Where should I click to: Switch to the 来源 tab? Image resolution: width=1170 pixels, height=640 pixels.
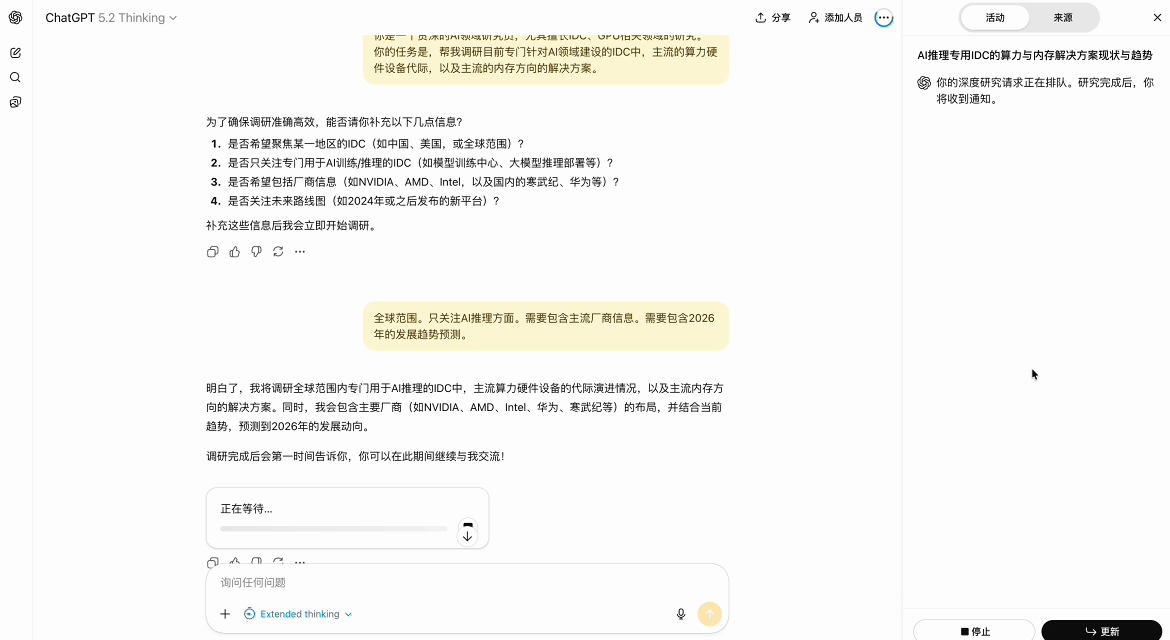(1063, 18)
